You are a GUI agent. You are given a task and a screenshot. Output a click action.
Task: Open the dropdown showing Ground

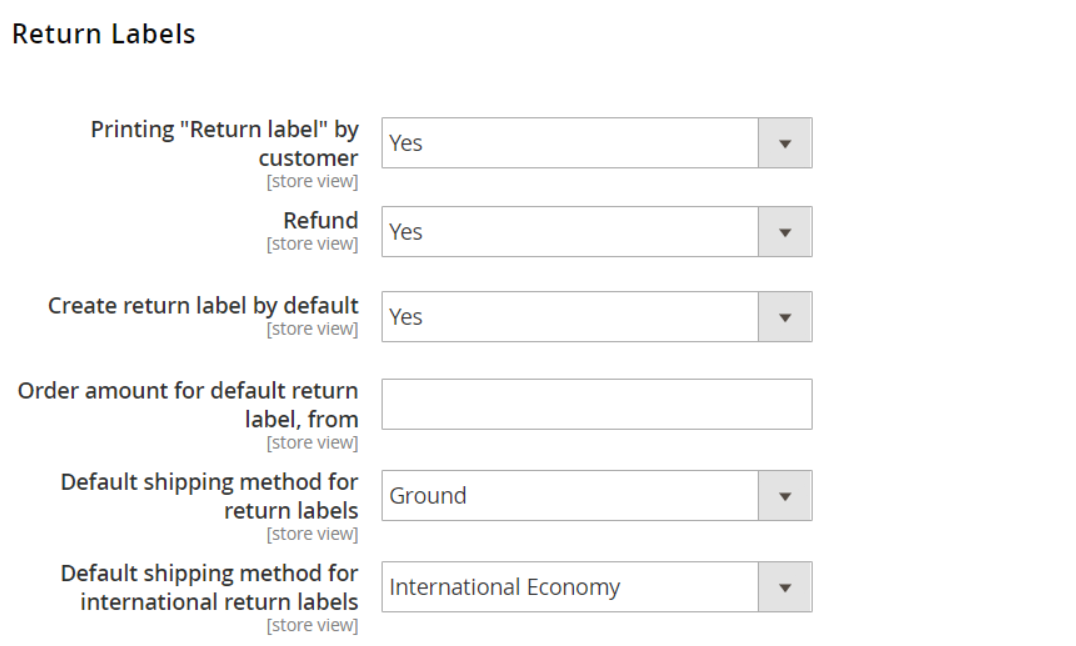pyautogui.click(x=597, y=496)
